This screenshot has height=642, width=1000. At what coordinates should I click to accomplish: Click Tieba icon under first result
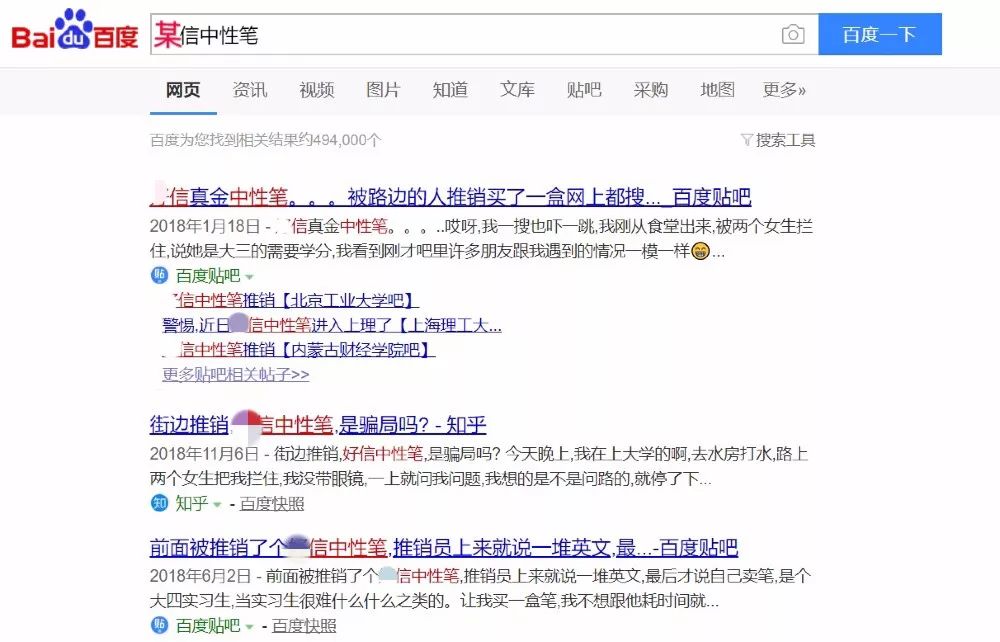(159, 275)
